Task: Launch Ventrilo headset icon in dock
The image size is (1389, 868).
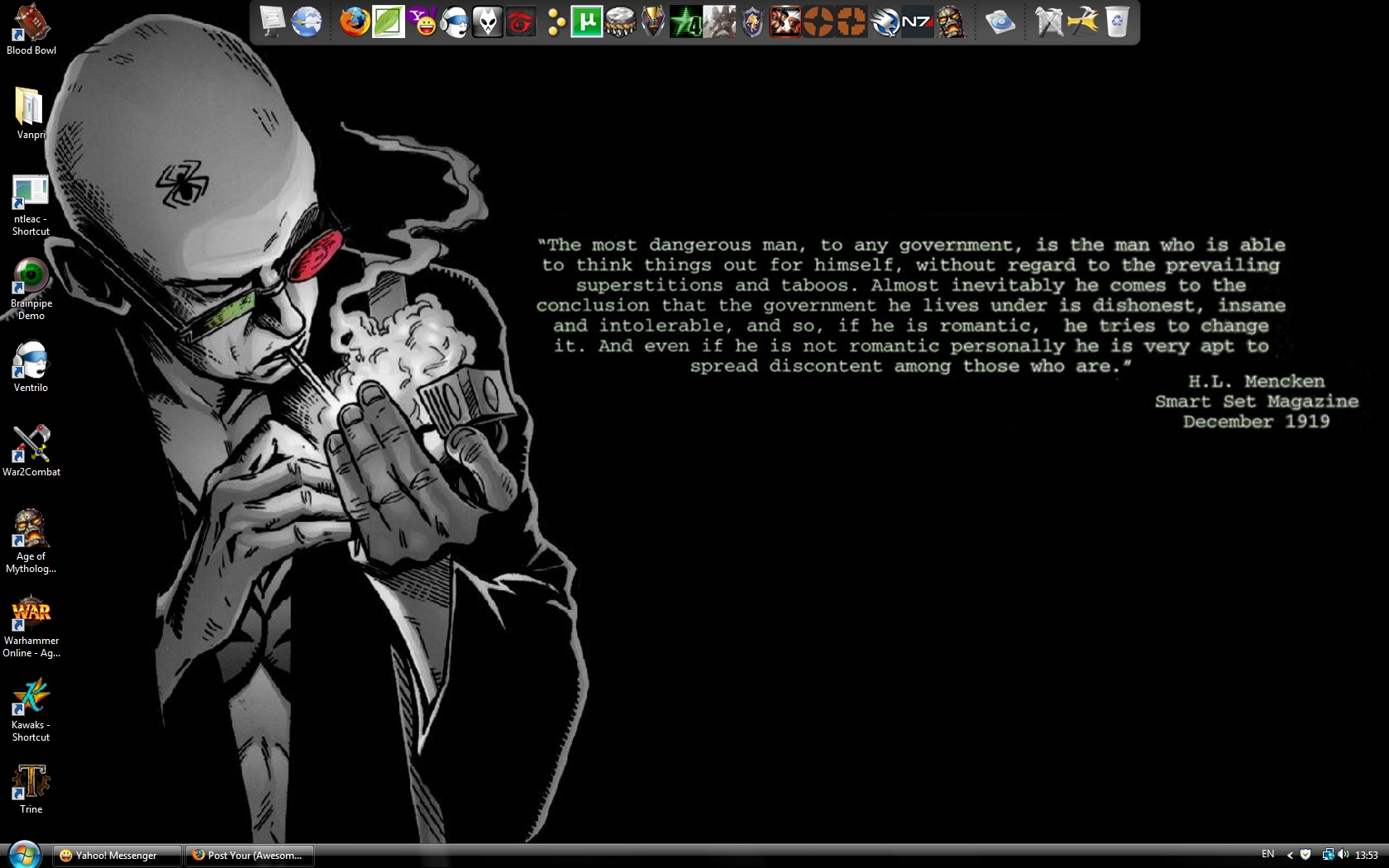Action: pyautogui.click(x=455, y=21)
